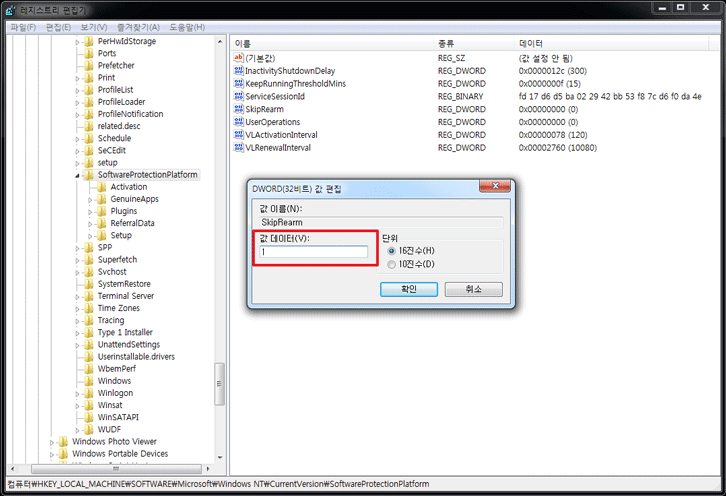This screenshot has width=726, height=496.
Task: Click the ServiceSessionId binary value icon
Action: (238, 97)
